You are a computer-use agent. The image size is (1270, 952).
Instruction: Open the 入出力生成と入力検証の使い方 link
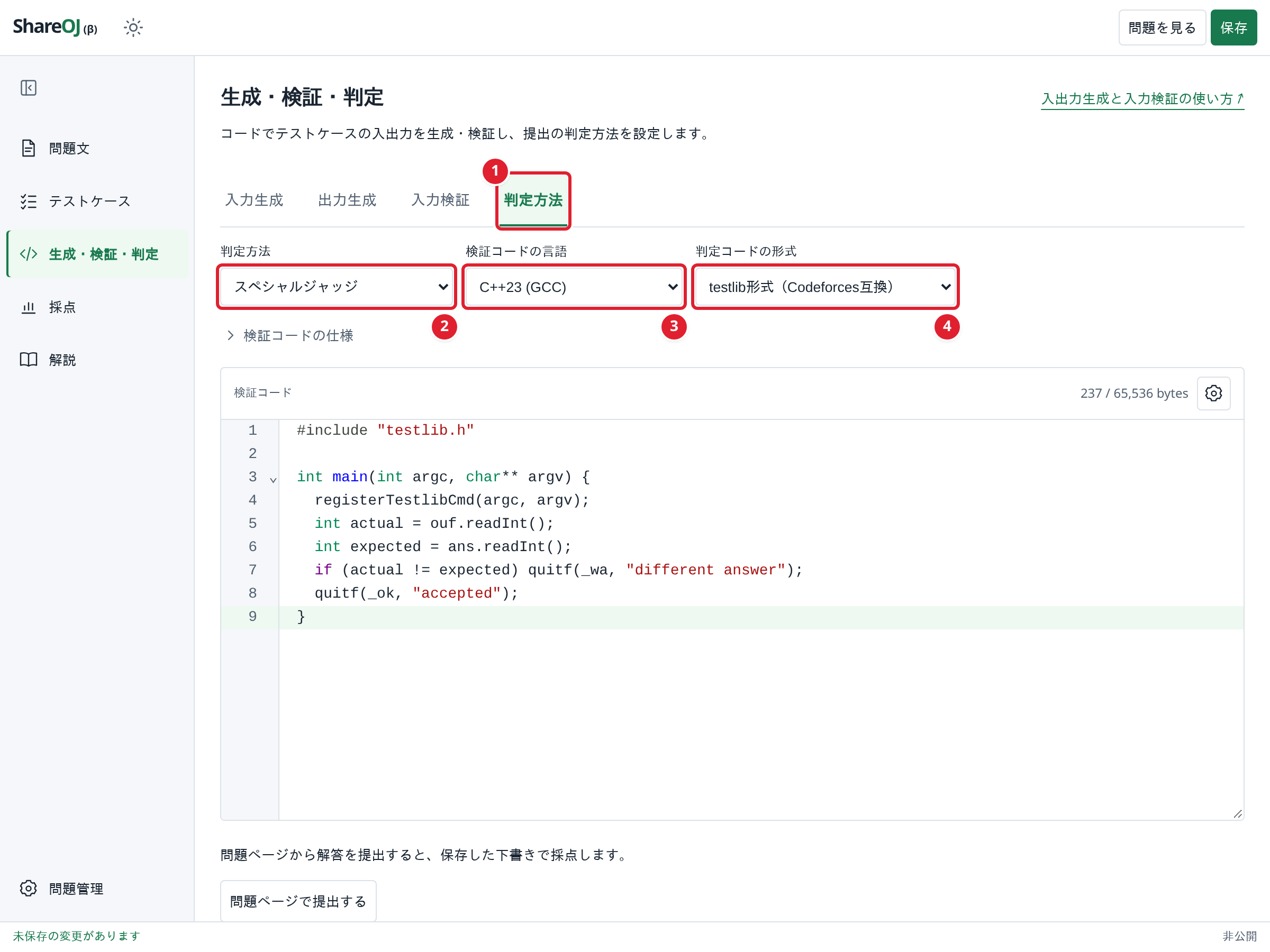1142,99
